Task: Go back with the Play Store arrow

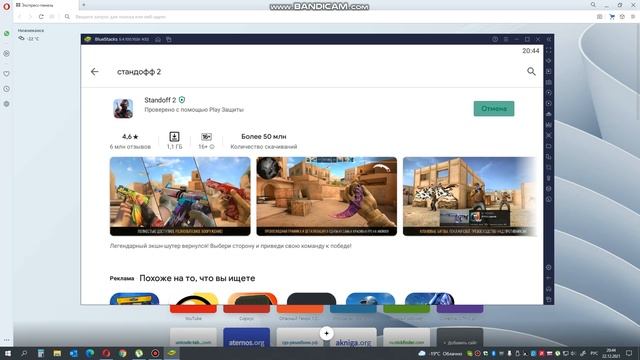Action: coord(95,72)
